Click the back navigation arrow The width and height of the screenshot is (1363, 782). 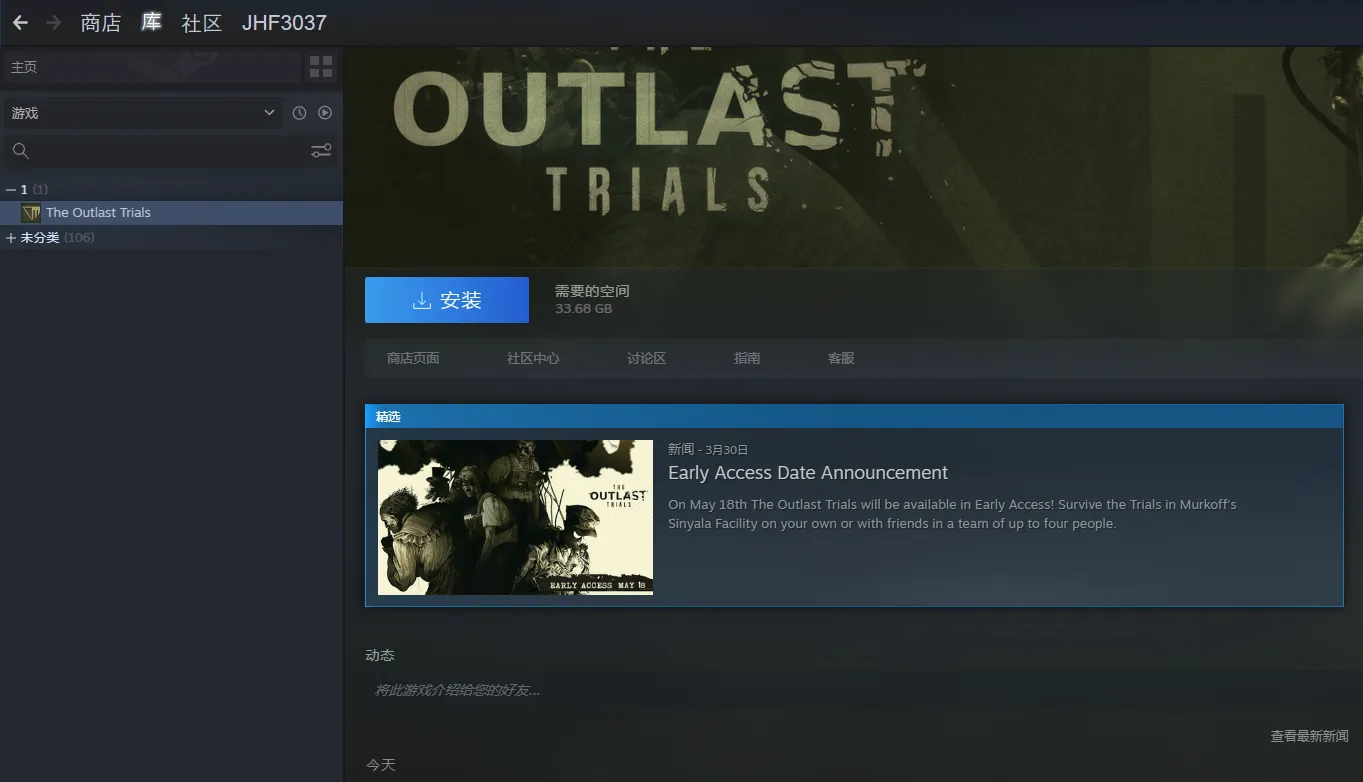click(x=20, y=22)
